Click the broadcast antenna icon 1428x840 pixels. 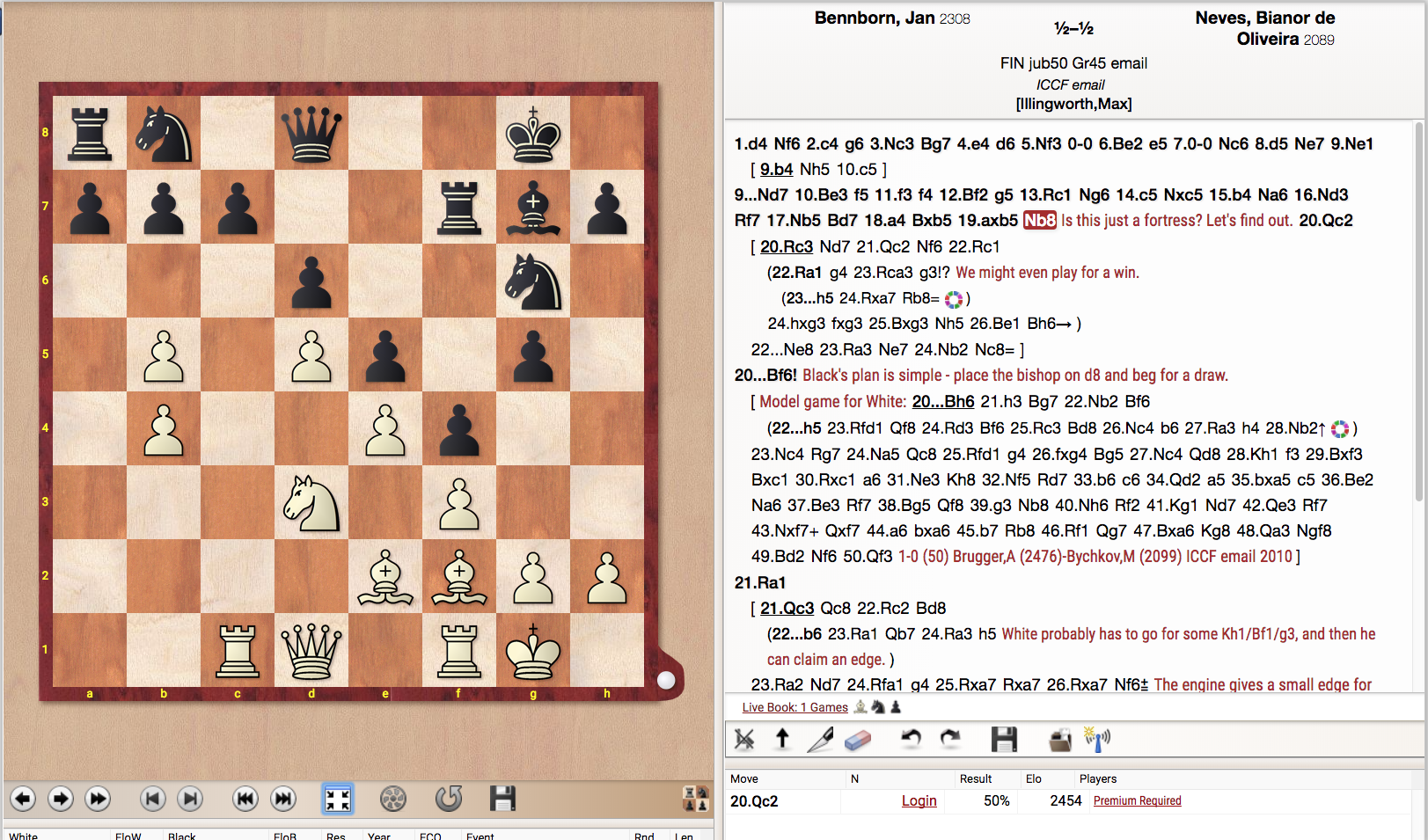tap(1097, 740)
